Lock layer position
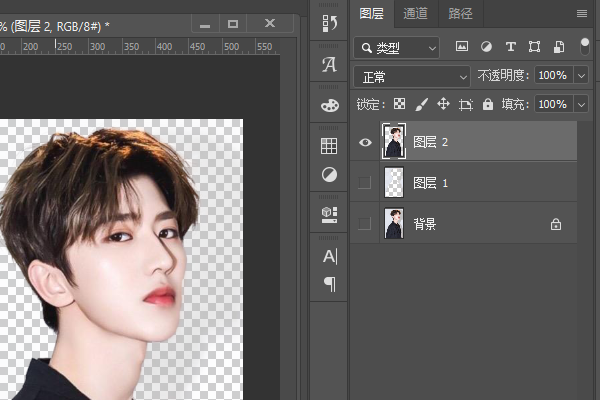This screenshot has height=400, width=600. coord(443,104)
